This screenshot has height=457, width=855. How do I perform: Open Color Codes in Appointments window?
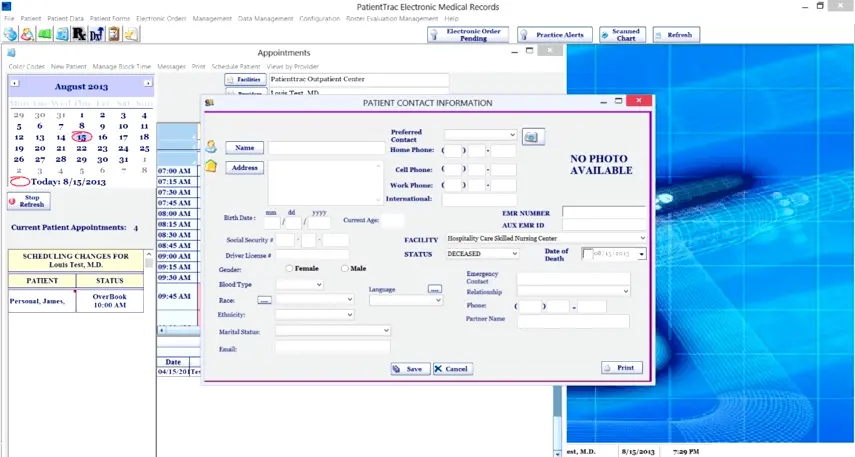[x=27, y=67]
